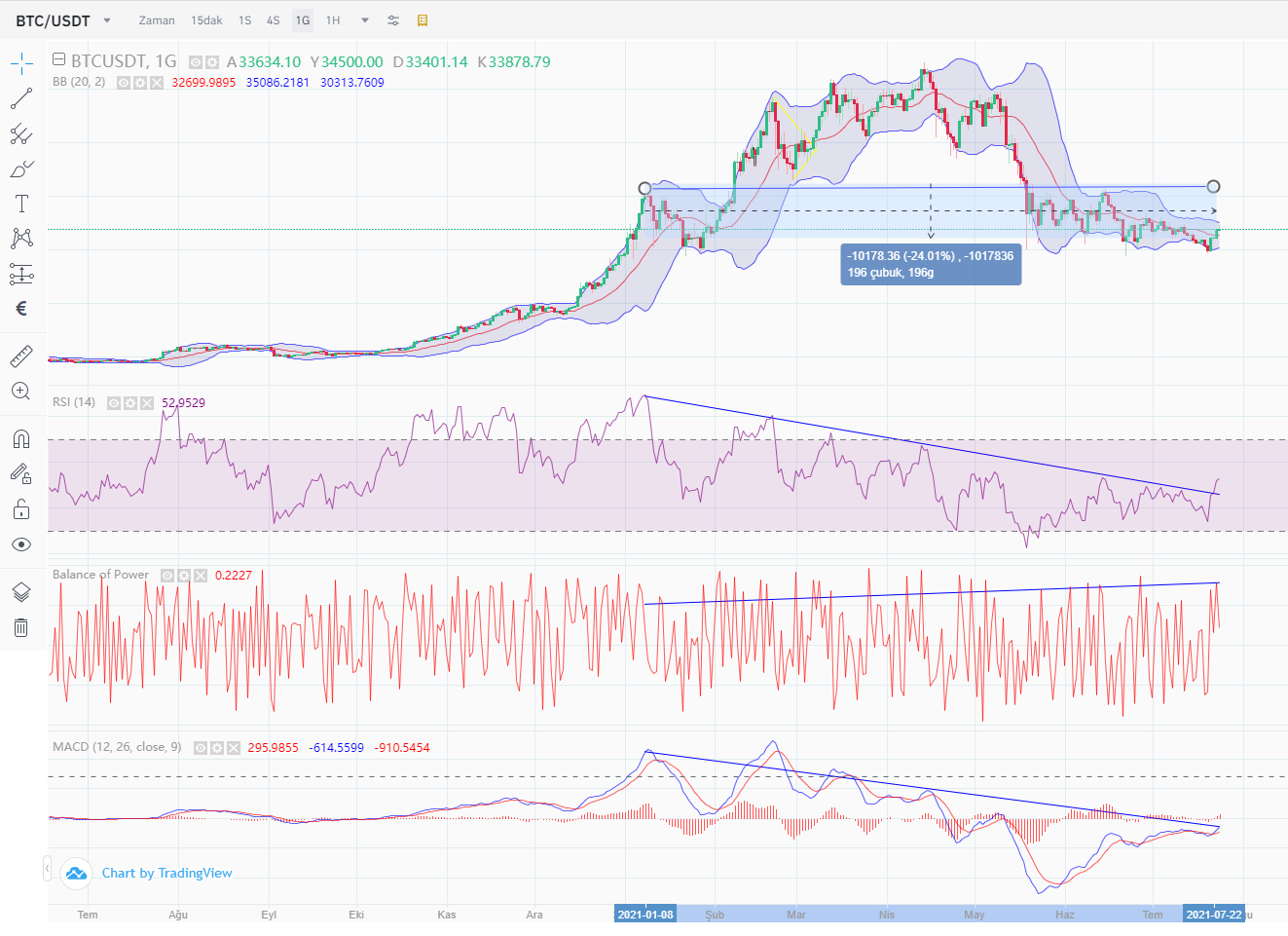Viewport: 1288px width, 936px height.
Task: Open the Chart by TradingView link
Action: 167,873
